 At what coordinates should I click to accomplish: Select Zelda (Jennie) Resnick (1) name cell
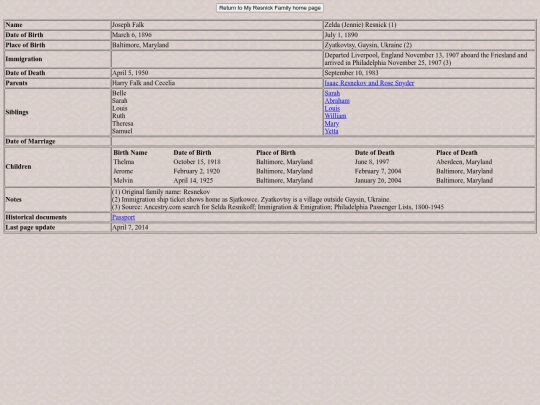pyautogui.click(x=360, y=25)
